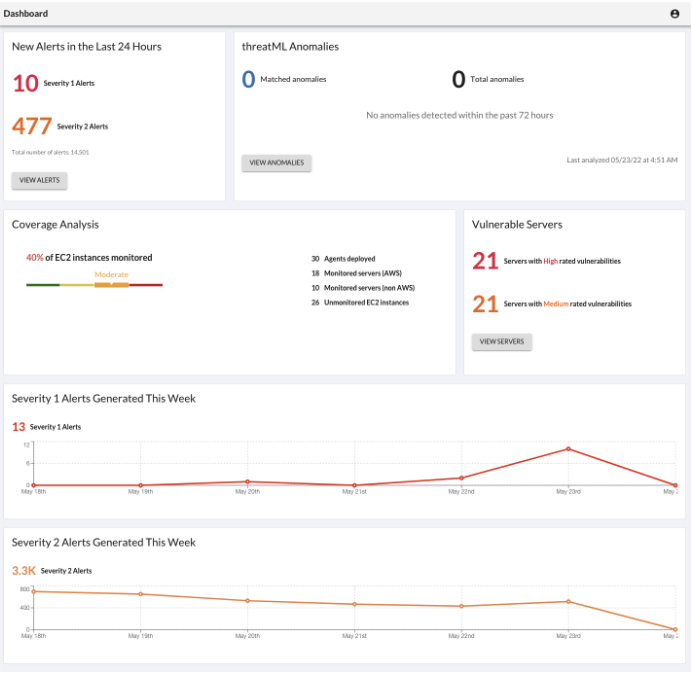692x673 pixels.
Task: Click the Vulnerable Servers panel title
Action: tap(517, 224)
